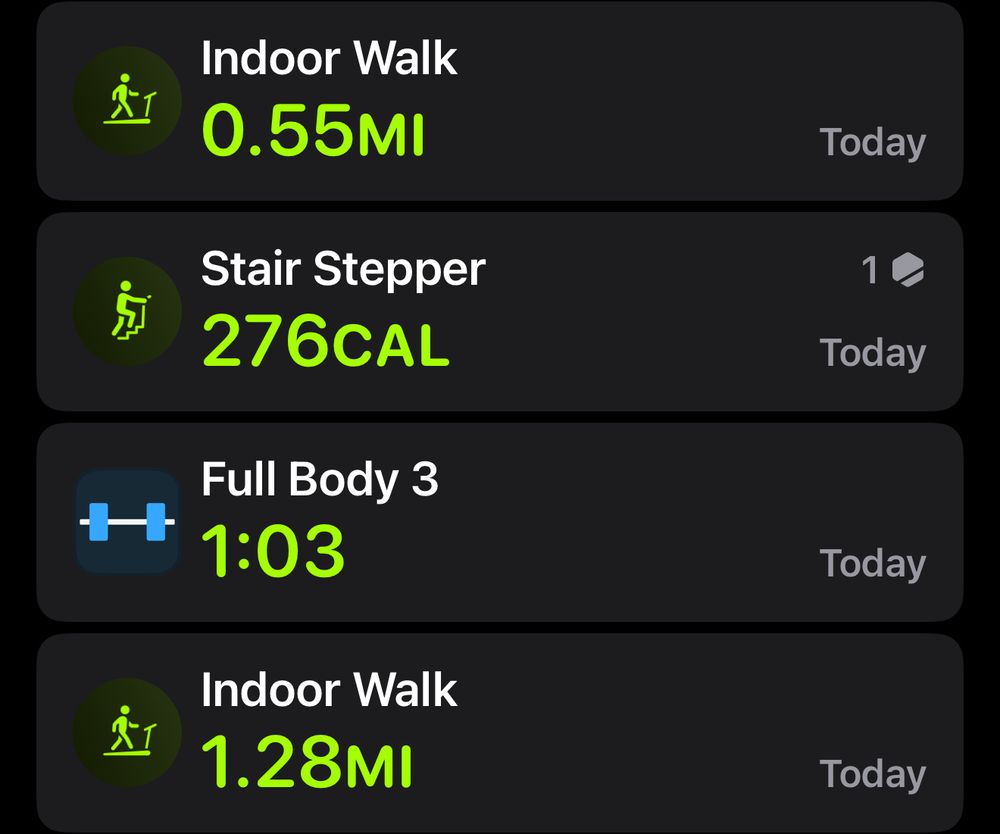Open the Stair Stepper 276CAL workout entry
The image size is (1000, 834).
click(500, 311)
